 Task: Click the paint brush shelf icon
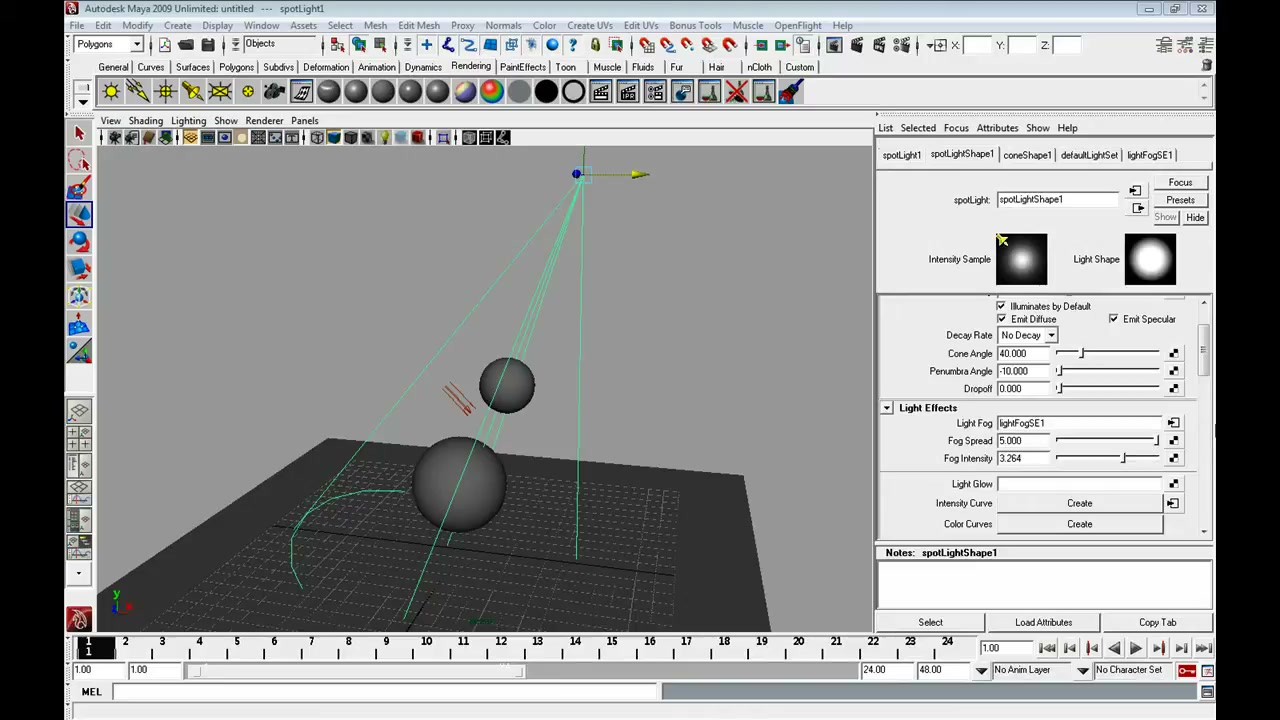(790, 93)
